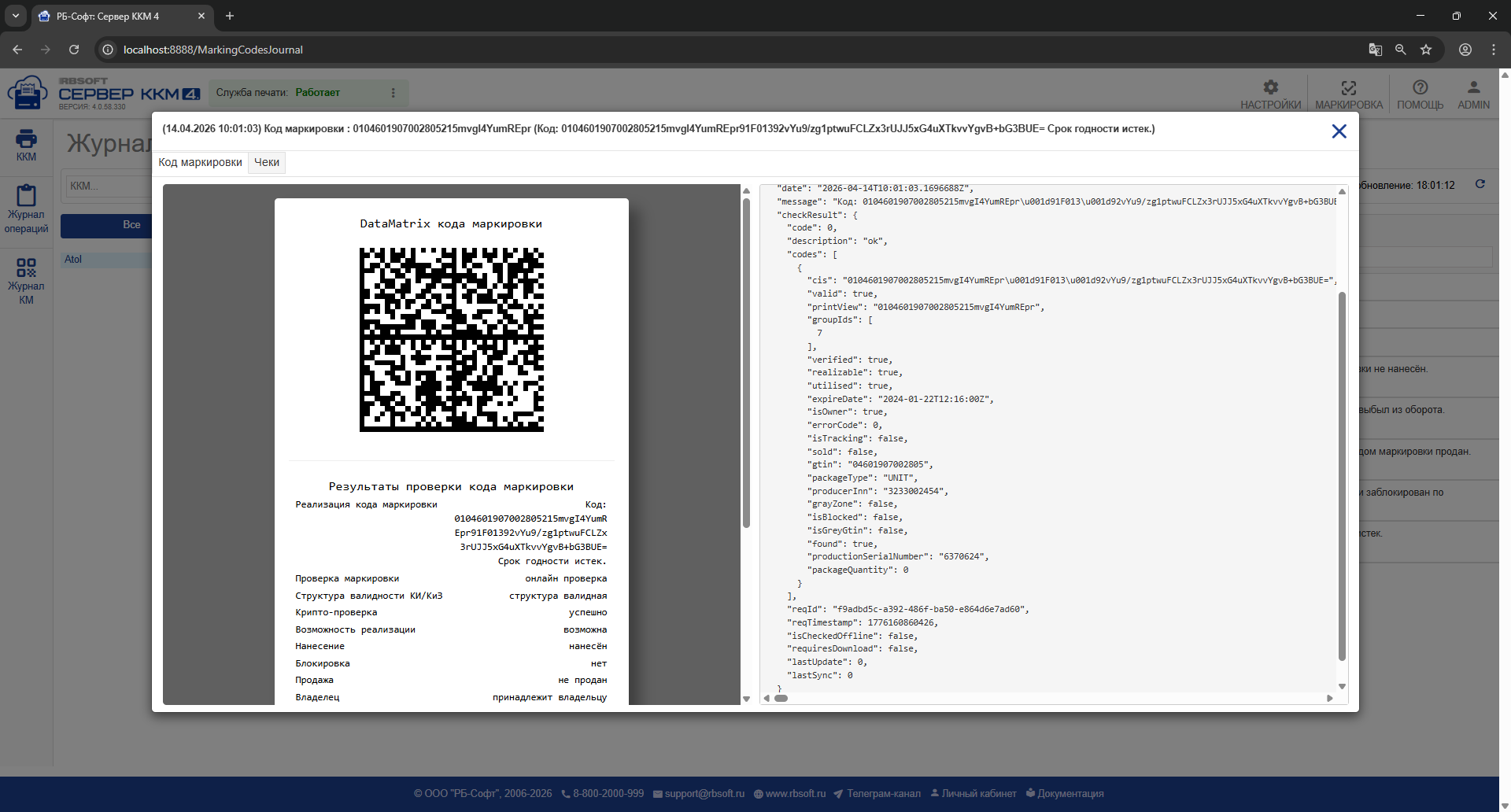Click the "printView" JSON line
The image size is (1511, 812).
coord(925,307)
